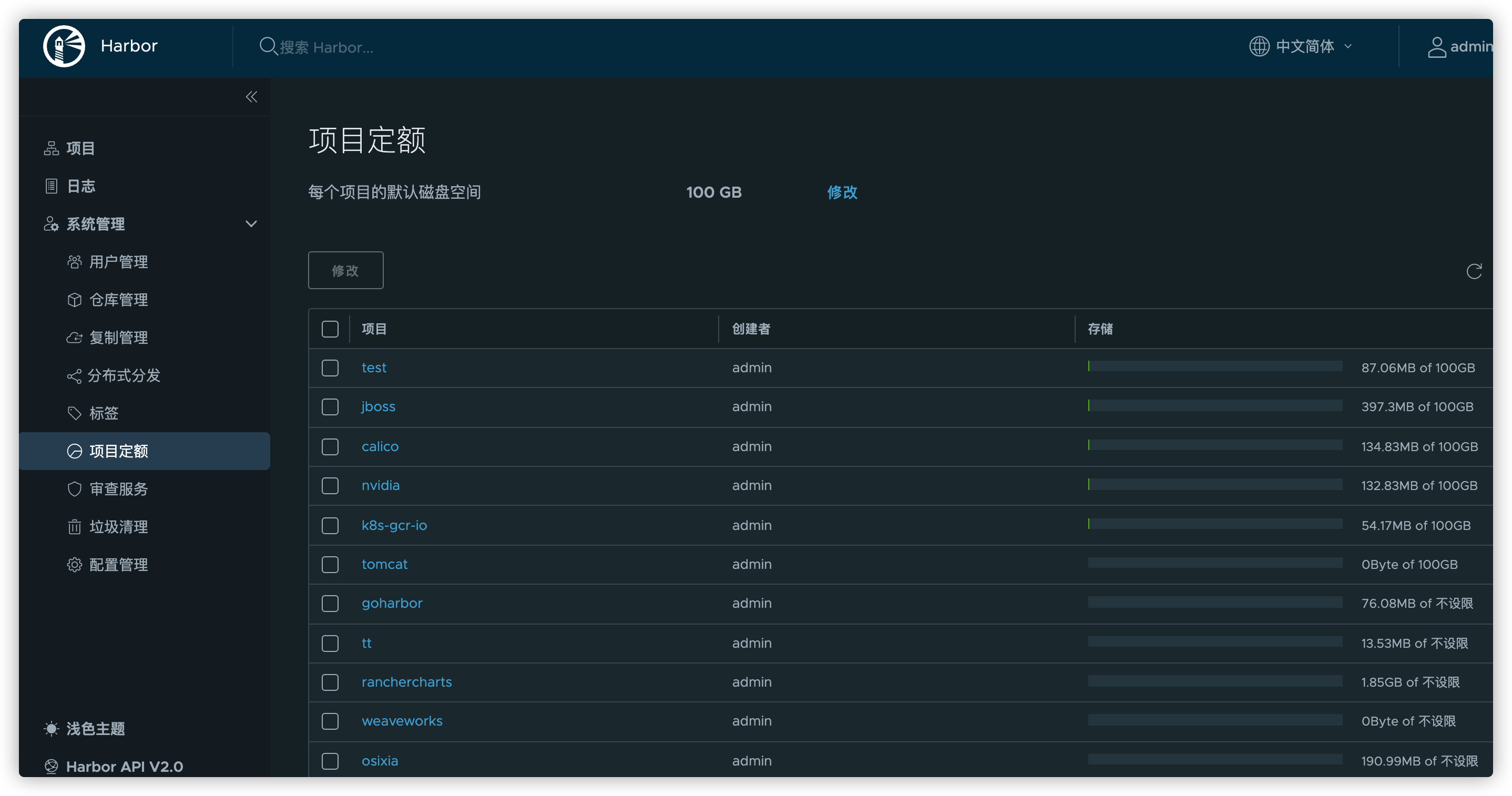Open the weaveworks project link
This screenshot has width=1512, height=796.
click(402, 721)
